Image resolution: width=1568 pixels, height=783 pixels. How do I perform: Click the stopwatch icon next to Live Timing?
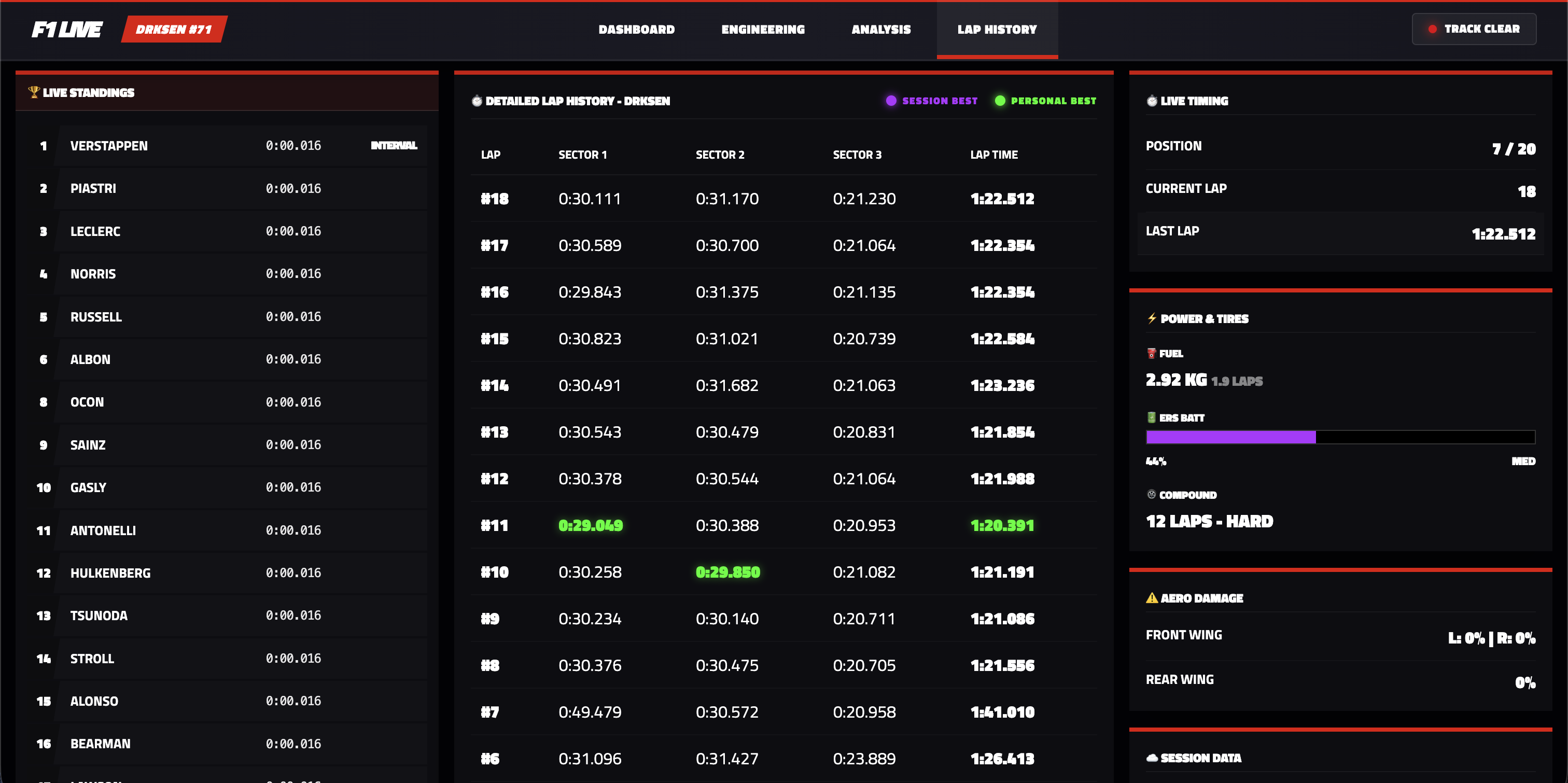point(1152,101)
